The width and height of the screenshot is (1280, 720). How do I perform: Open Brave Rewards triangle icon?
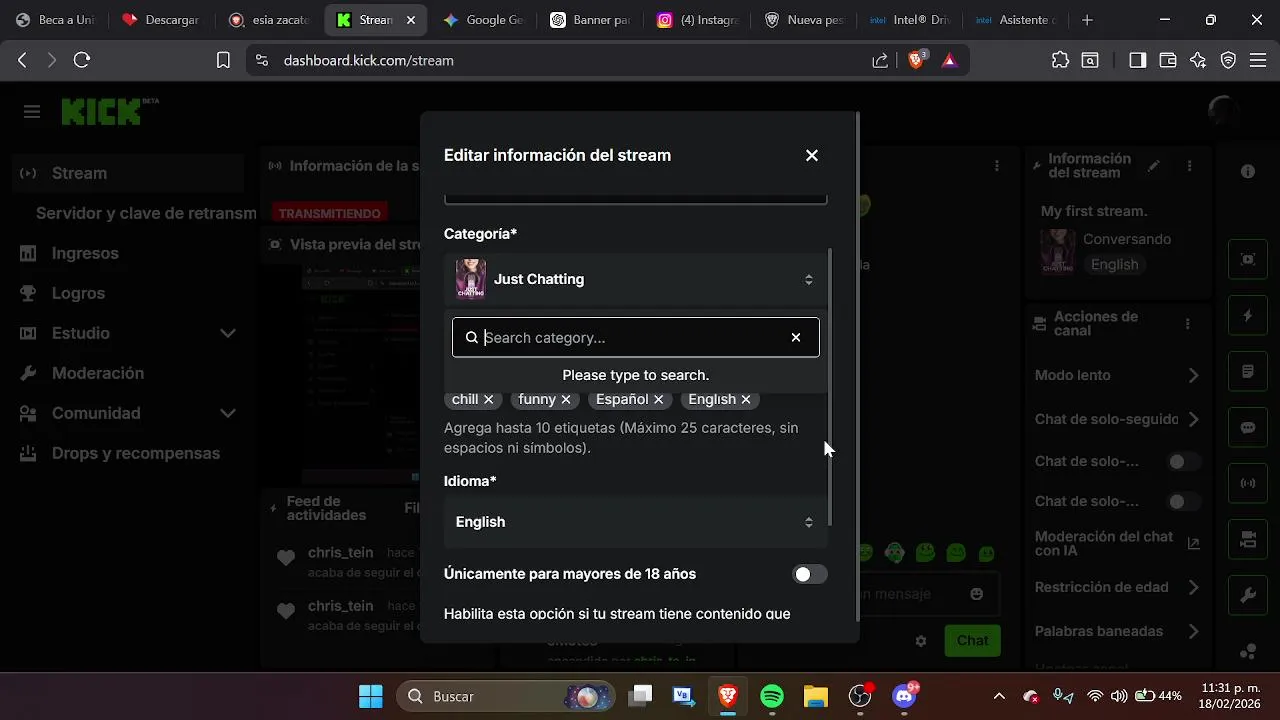(x=949, y=60)
